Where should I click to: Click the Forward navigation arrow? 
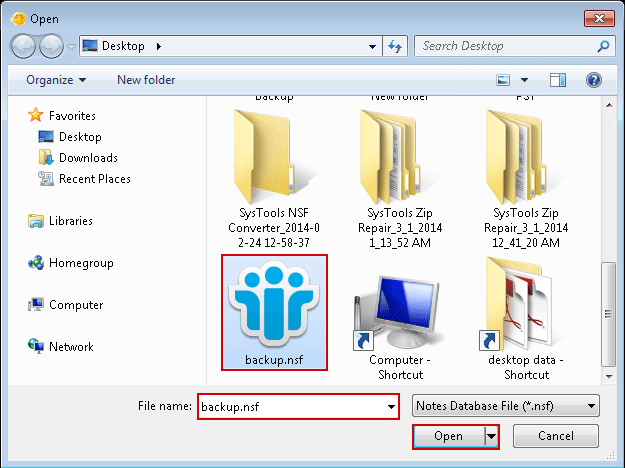[x=51, y=47]
